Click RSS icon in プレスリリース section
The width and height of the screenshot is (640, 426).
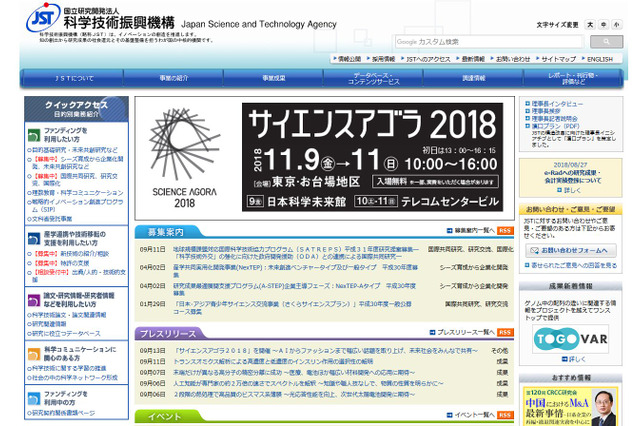505,333
